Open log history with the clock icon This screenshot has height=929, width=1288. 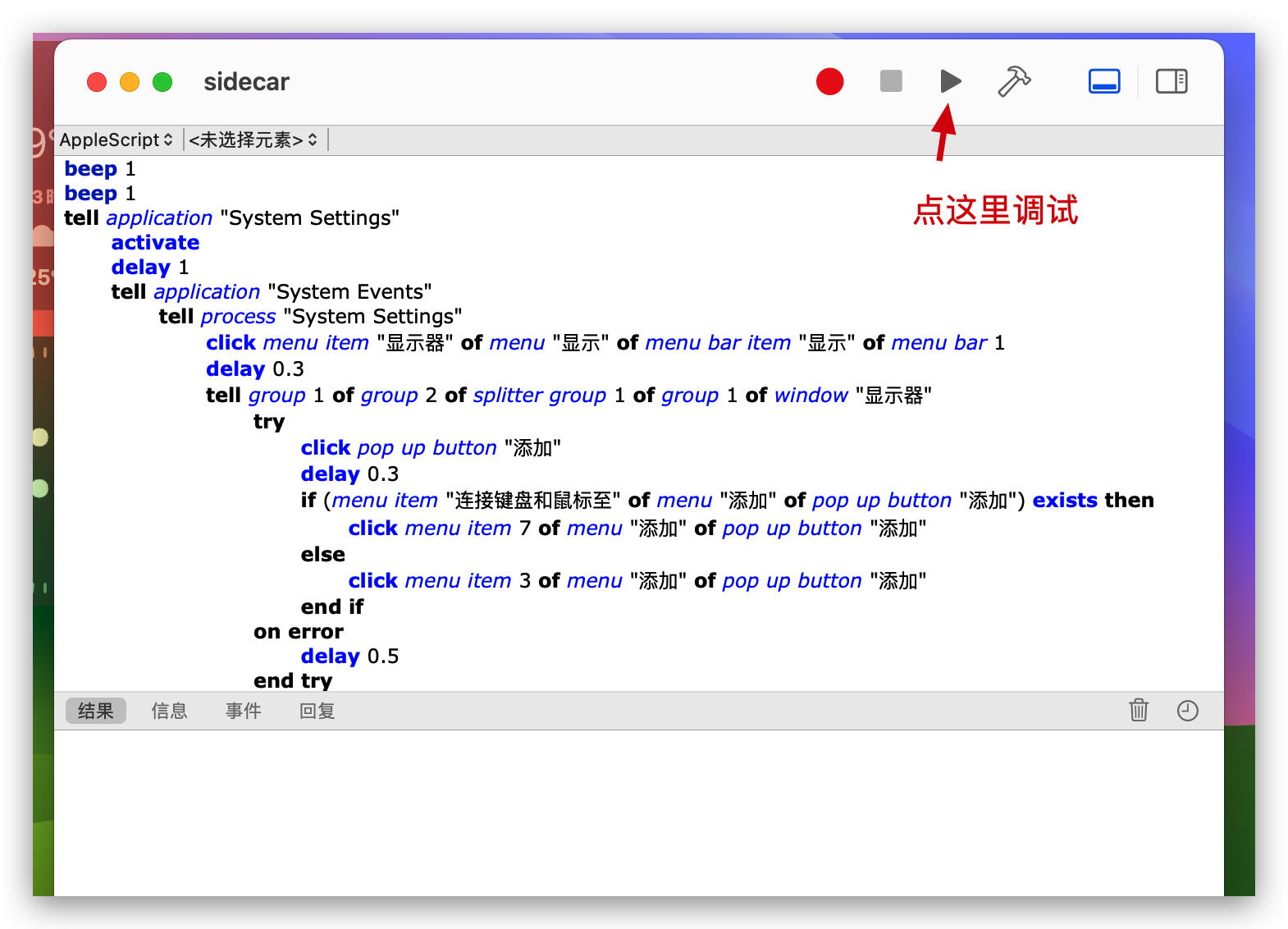[1188, 711]
